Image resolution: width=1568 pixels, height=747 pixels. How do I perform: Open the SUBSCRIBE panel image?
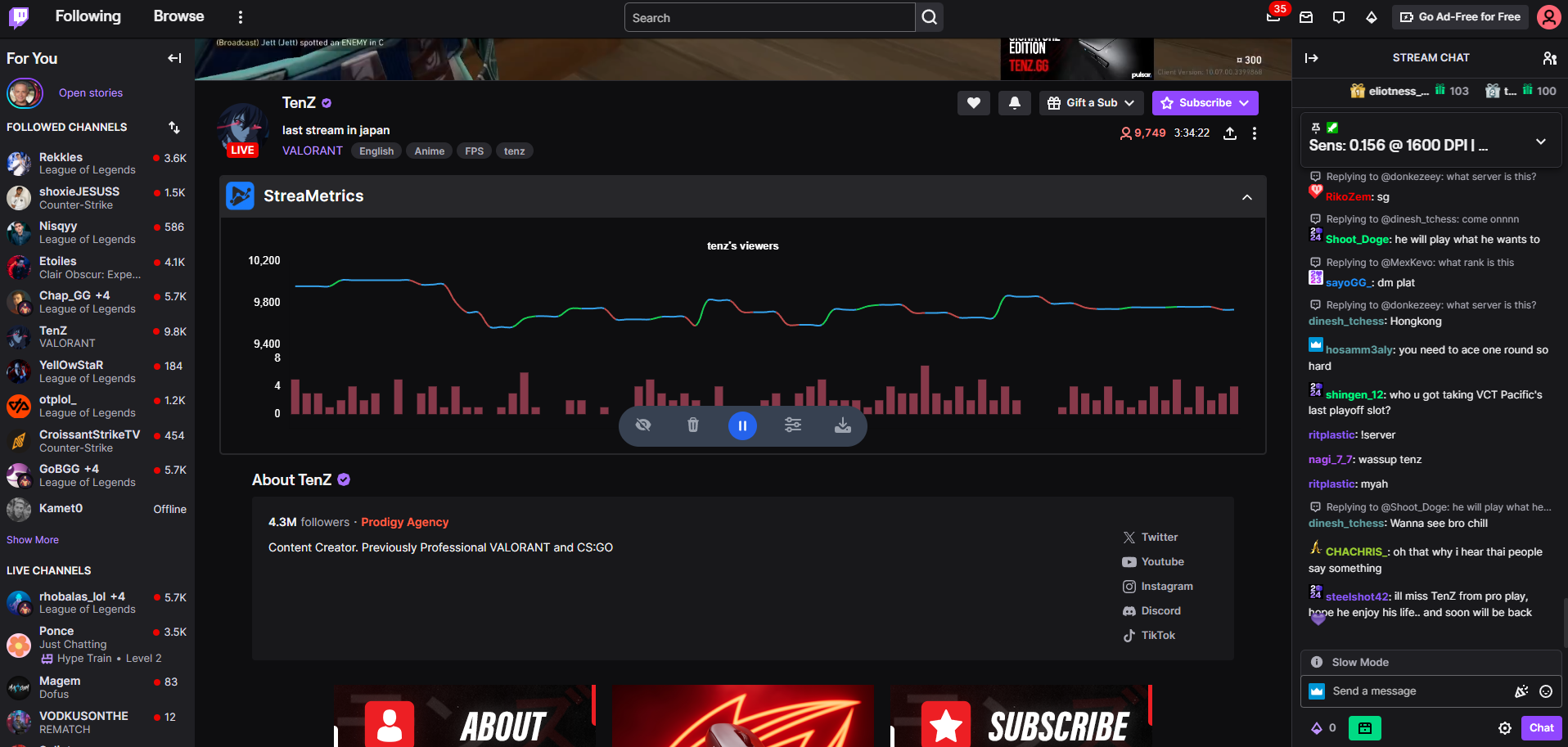pyautogui.click(x=1021, y=716)
